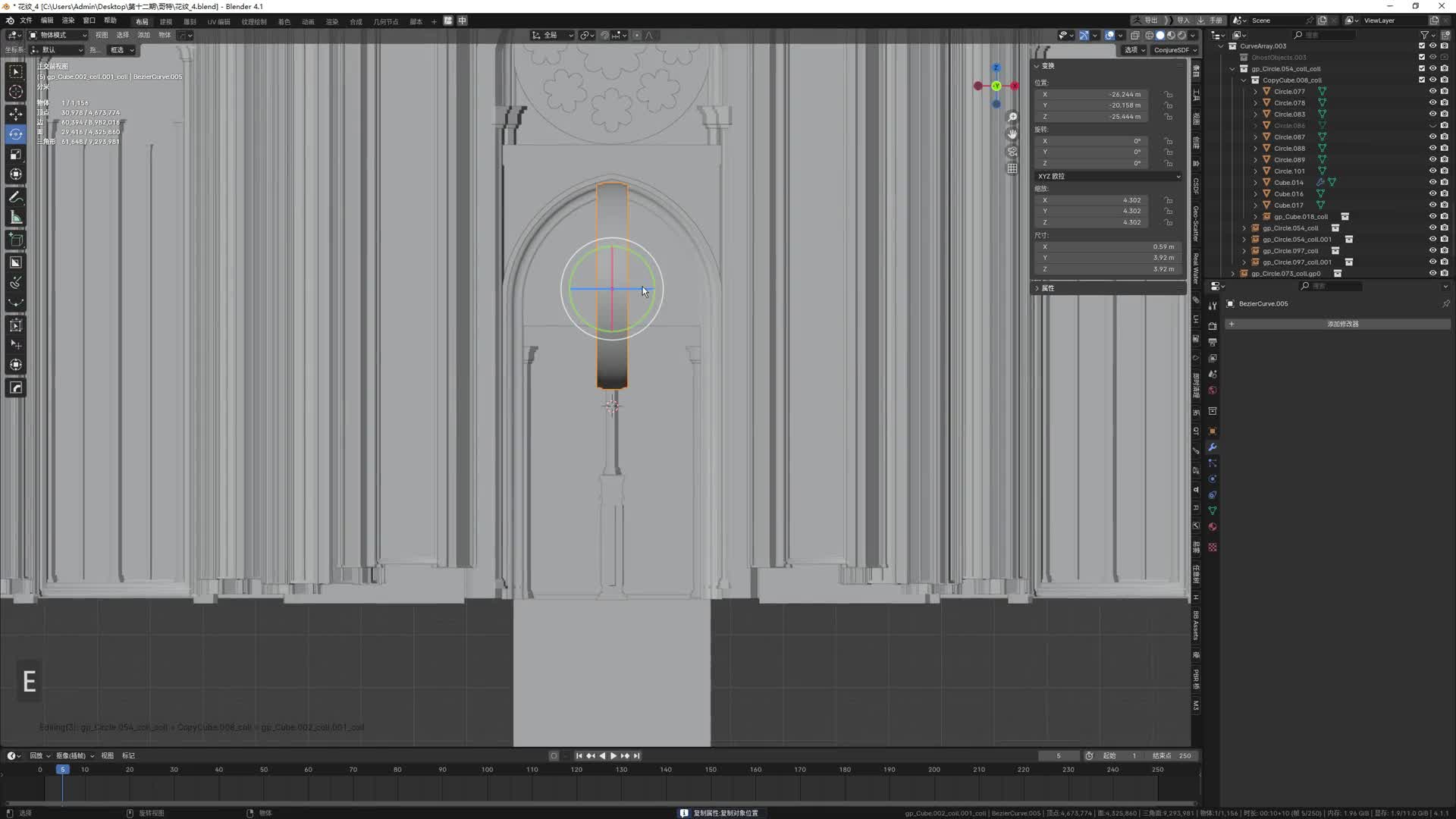Open the 文件 menu
The width and height of the screenshot is (1456, 819).
tap(26, 20)
